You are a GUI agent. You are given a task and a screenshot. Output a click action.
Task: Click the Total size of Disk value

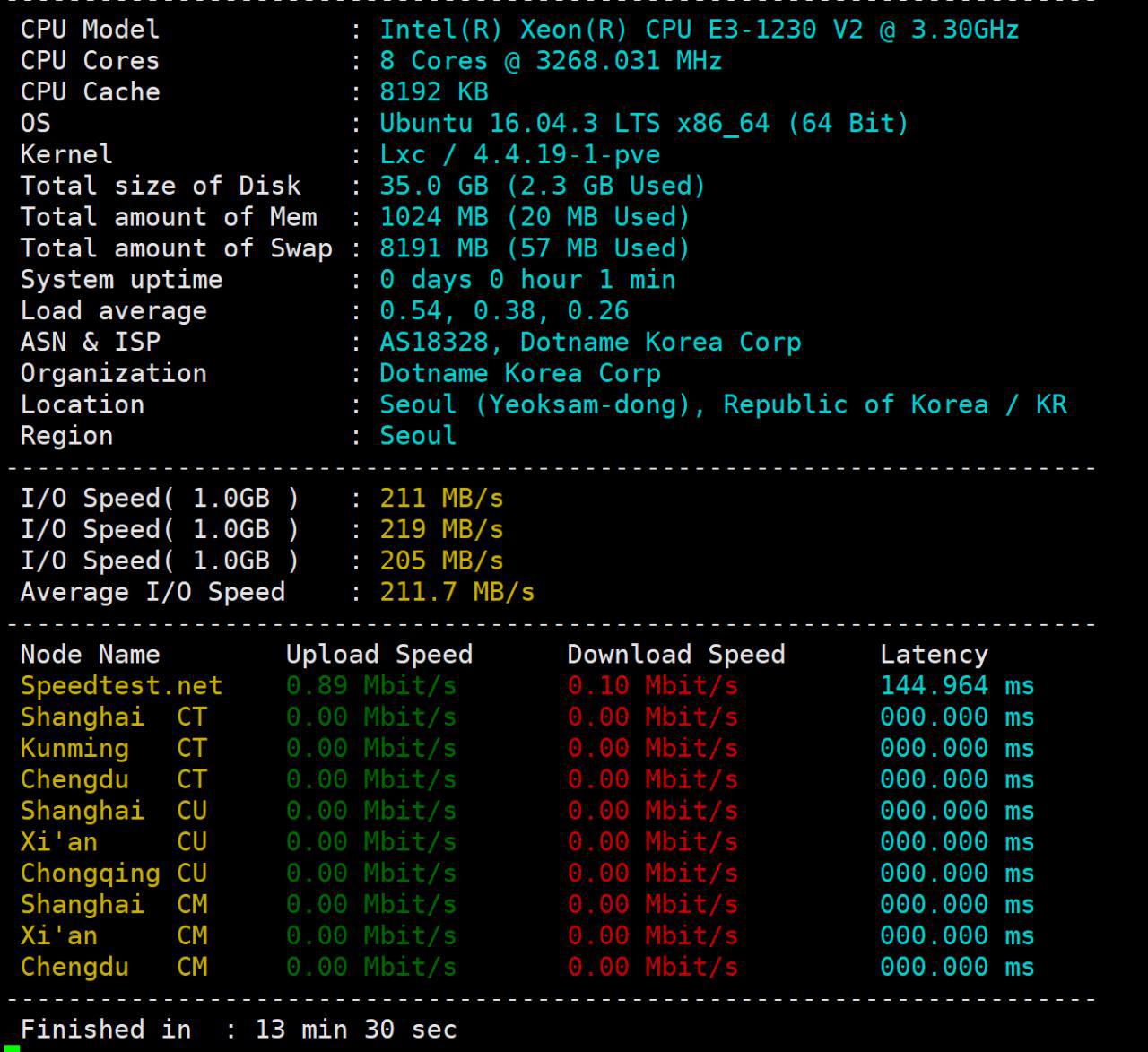click(542, 186)
